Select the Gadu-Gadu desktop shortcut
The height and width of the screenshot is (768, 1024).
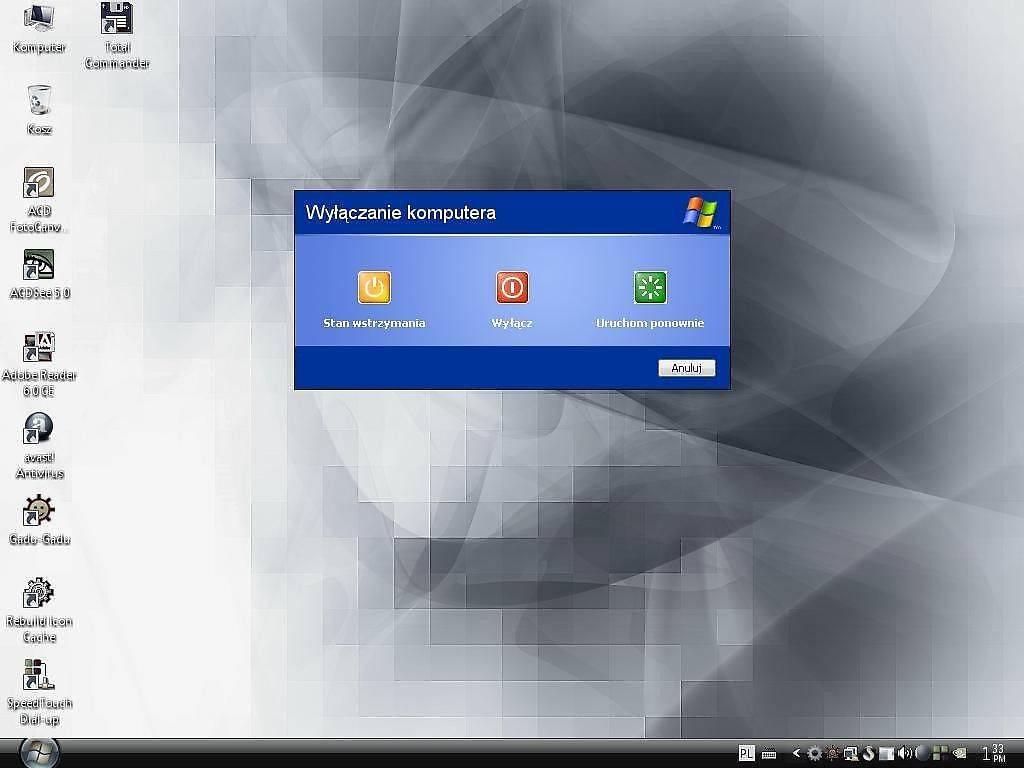pos(39,520)
